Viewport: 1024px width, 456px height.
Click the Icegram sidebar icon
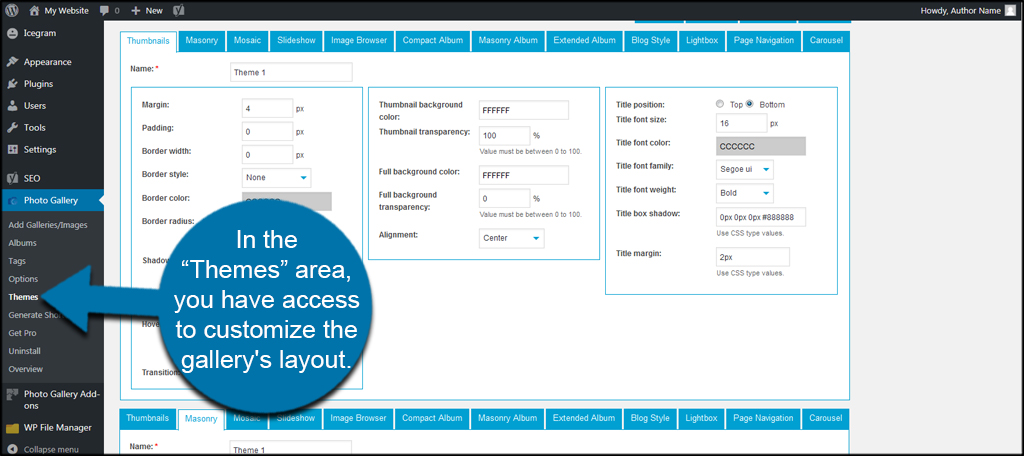[12, 33]
